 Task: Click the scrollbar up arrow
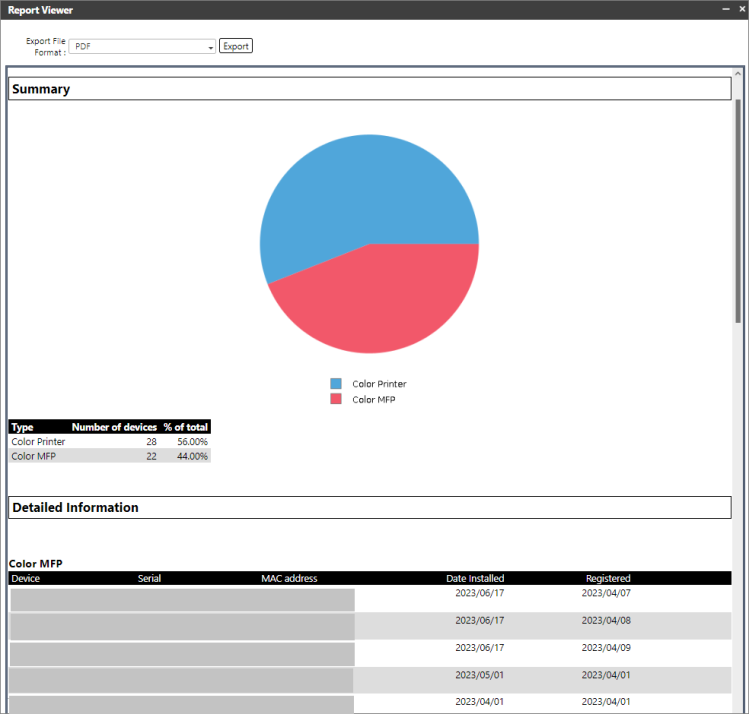click(x=738, y=74)
